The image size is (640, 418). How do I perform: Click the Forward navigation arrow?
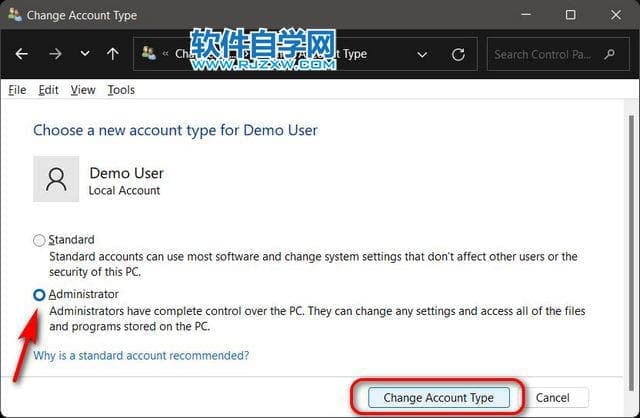[54, 54]
